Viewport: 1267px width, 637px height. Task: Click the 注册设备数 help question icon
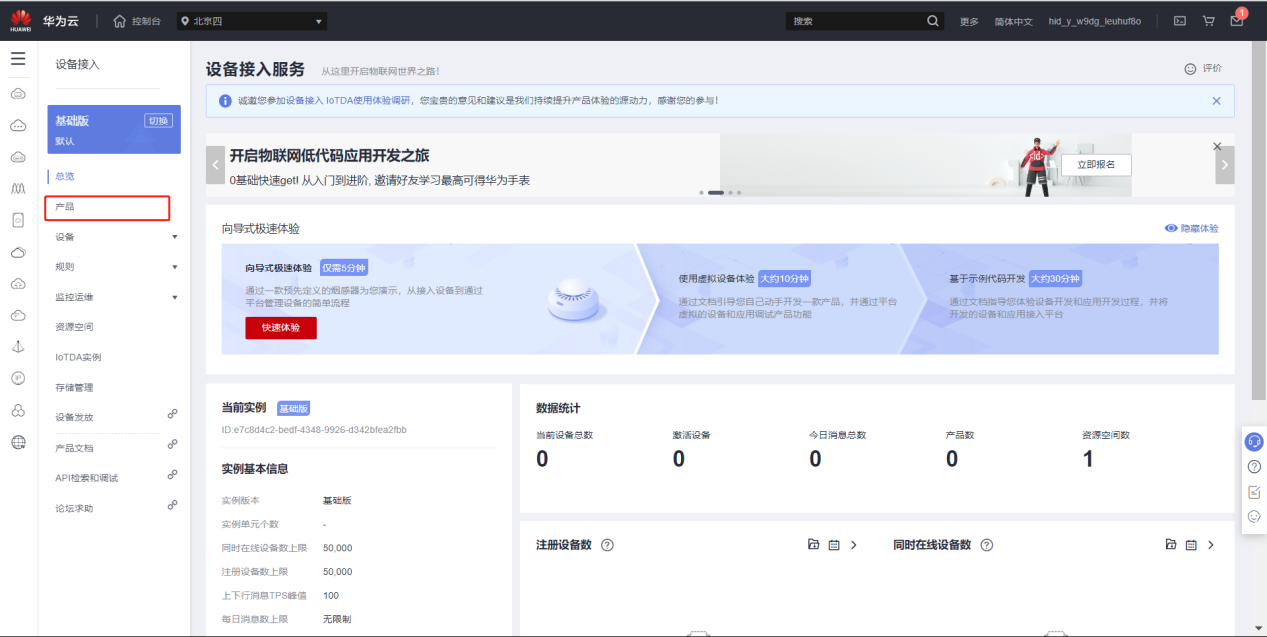point(607,545)
